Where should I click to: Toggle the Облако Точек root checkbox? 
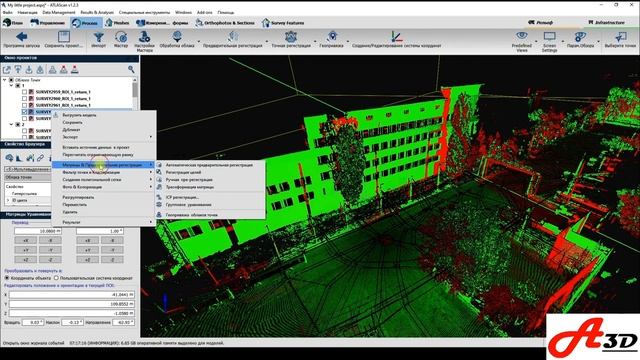coord(11,80)
